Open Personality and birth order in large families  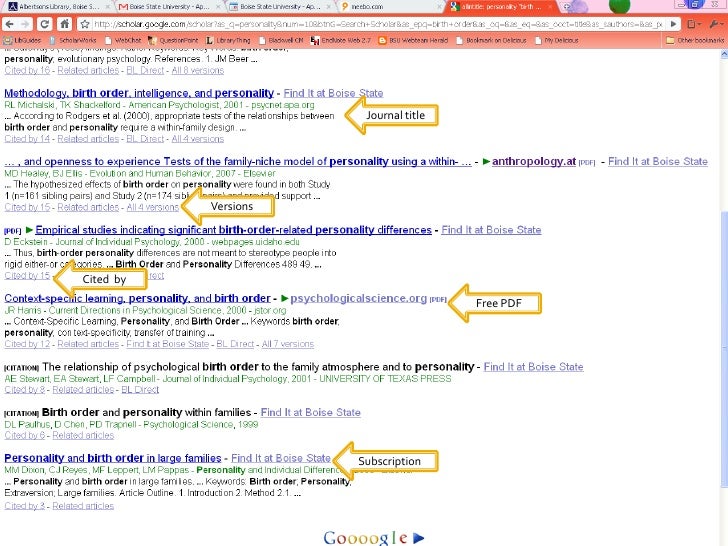pos(113,458)
